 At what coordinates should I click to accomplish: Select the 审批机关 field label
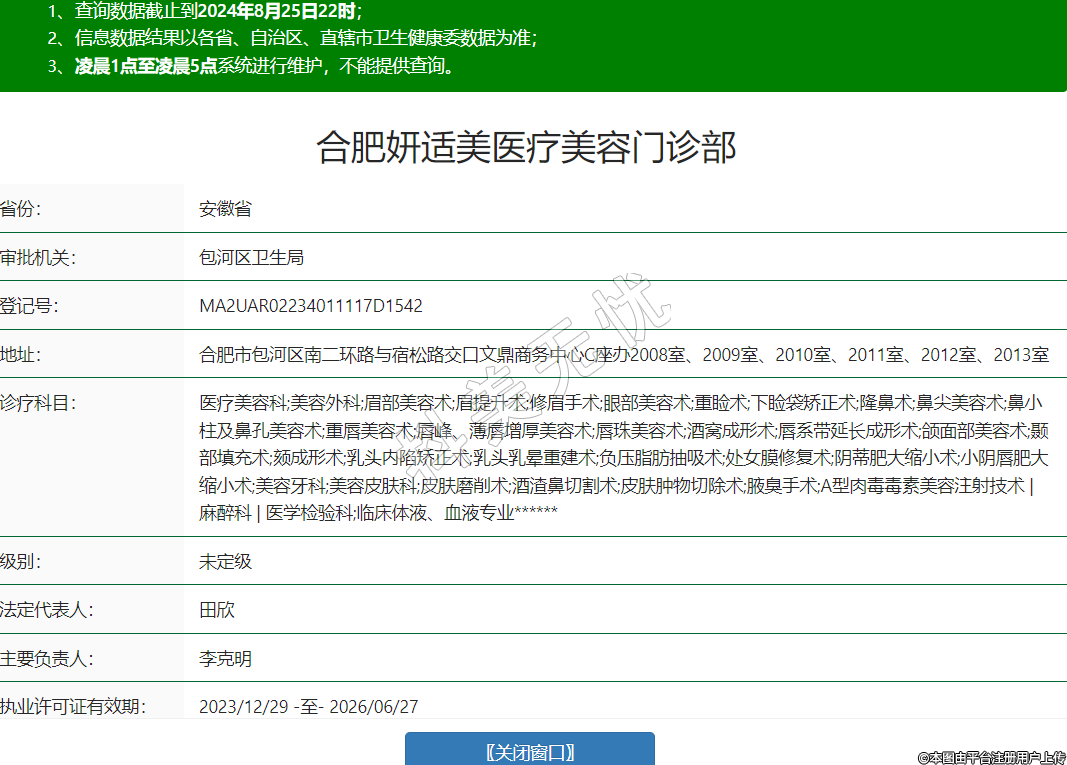(x=38, y=257)
